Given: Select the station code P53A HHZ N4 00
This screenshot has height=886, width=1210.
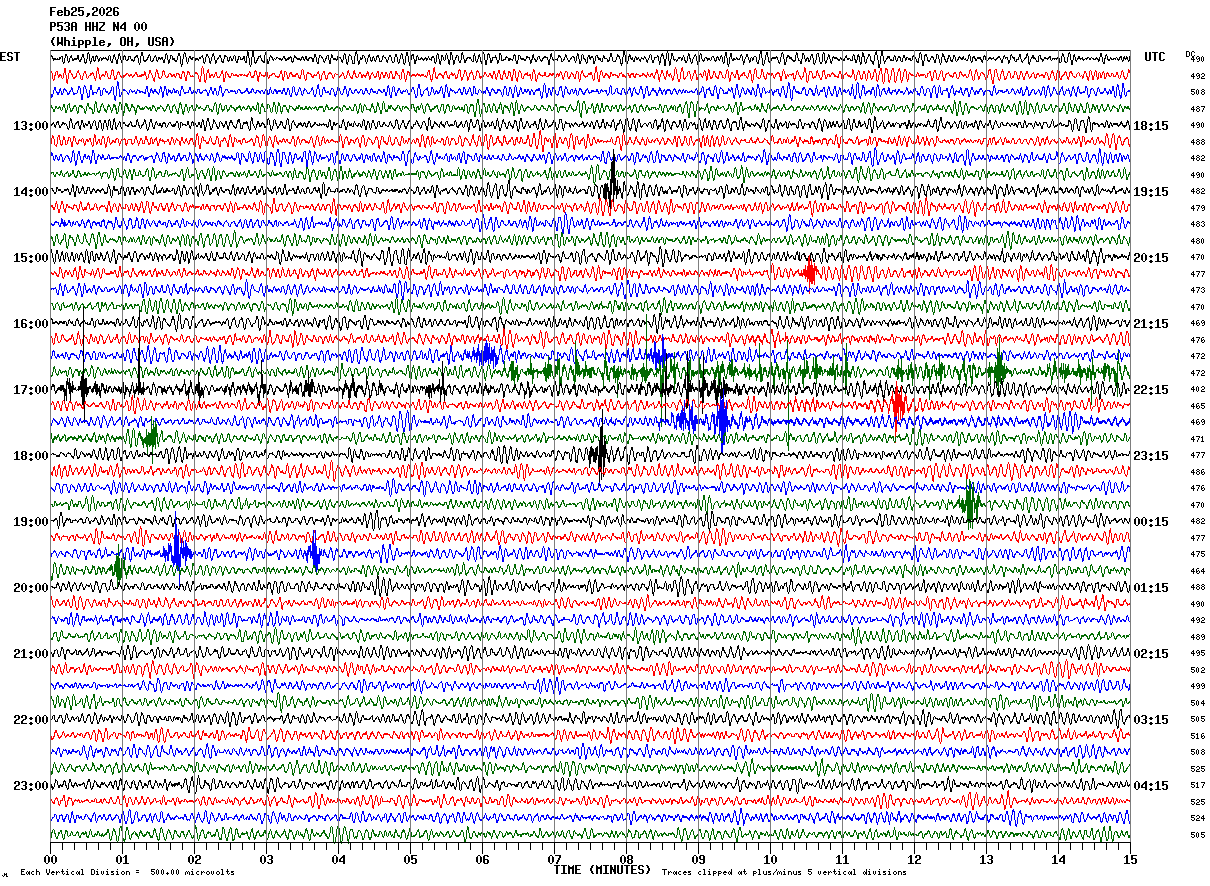Looking at the screenshot, I should coord(98,27).
